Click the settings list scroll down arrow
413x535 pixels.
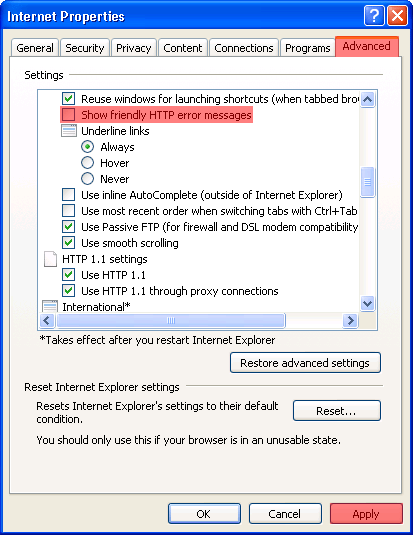(x=368, y=303)
